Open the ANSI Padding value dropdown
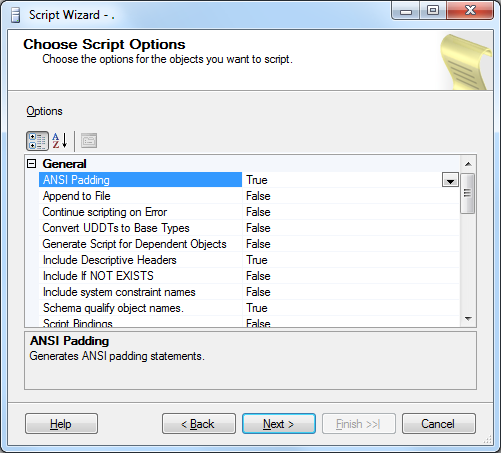This screenshot has height=453, width=501. 450,180
